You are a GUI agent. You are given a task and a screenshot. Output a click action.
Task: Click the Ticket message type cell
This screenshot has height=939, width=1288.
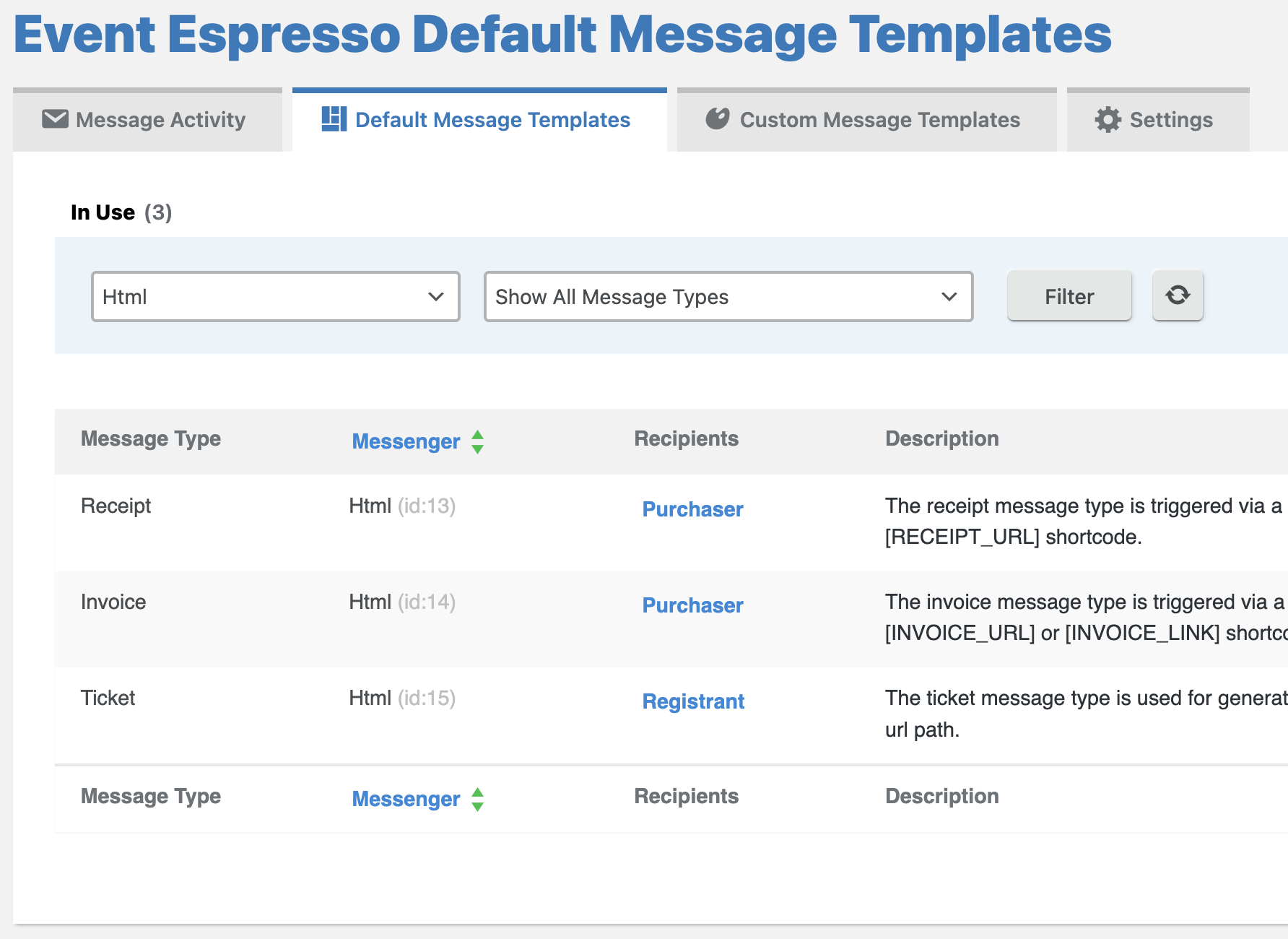click(x=108, y=698)
